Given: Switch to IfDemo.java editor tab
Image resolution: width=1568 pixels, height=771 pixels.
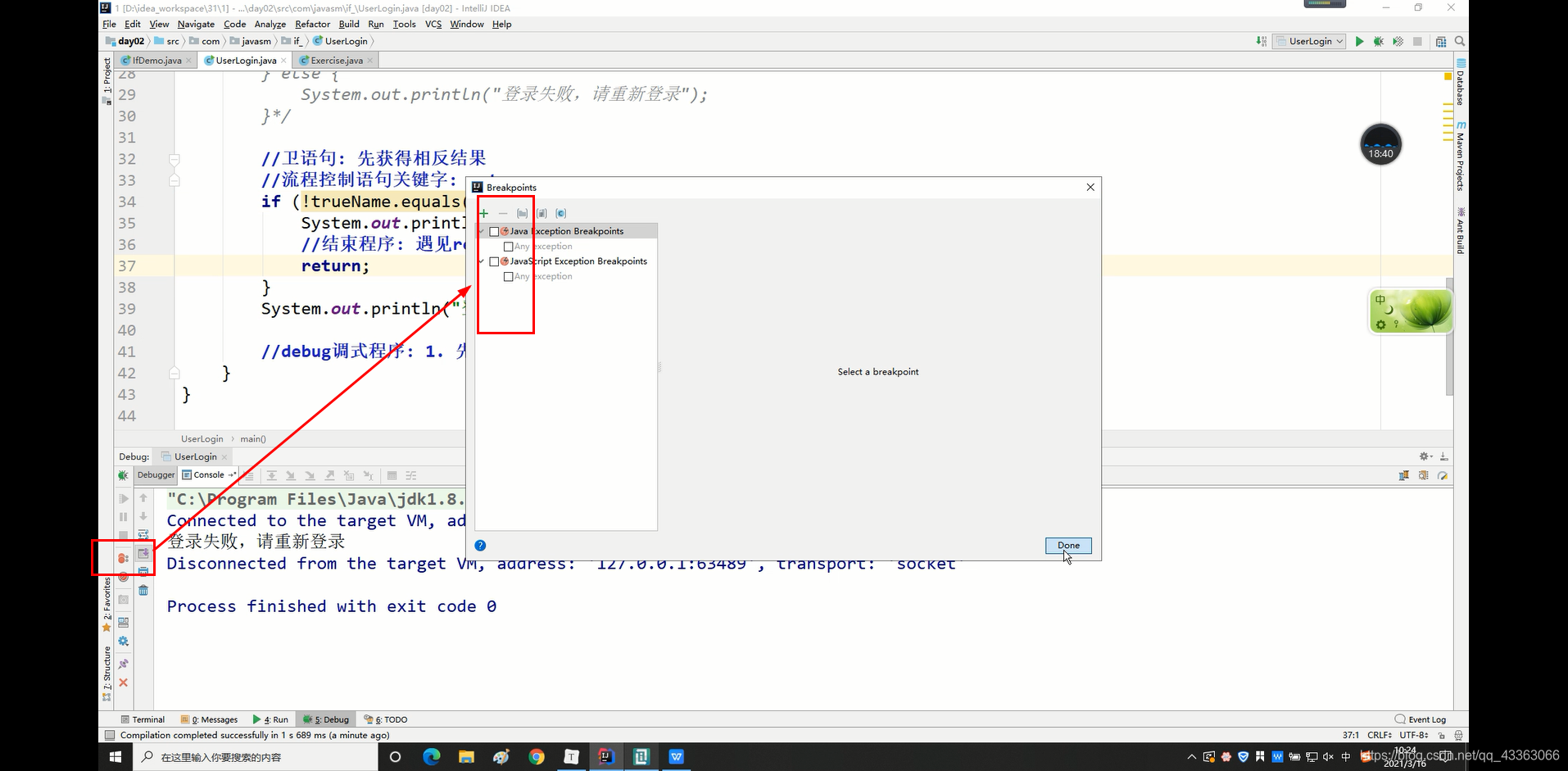Looking at the screenshot, I should click(x=156, y=61).
